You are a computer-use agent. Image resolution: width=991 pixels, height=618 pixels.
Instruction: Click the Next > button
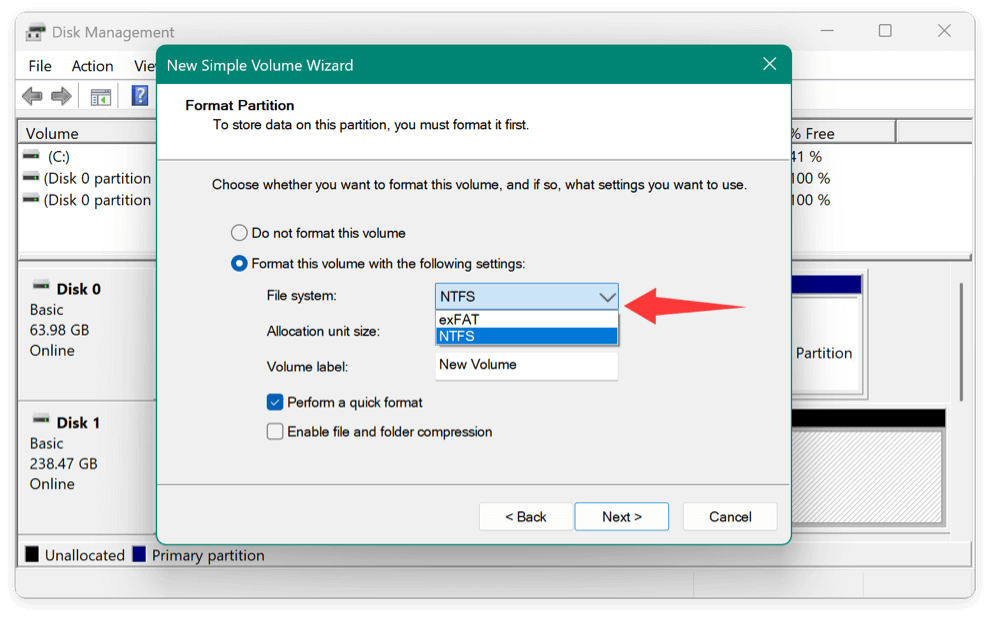tap(621, 517)
